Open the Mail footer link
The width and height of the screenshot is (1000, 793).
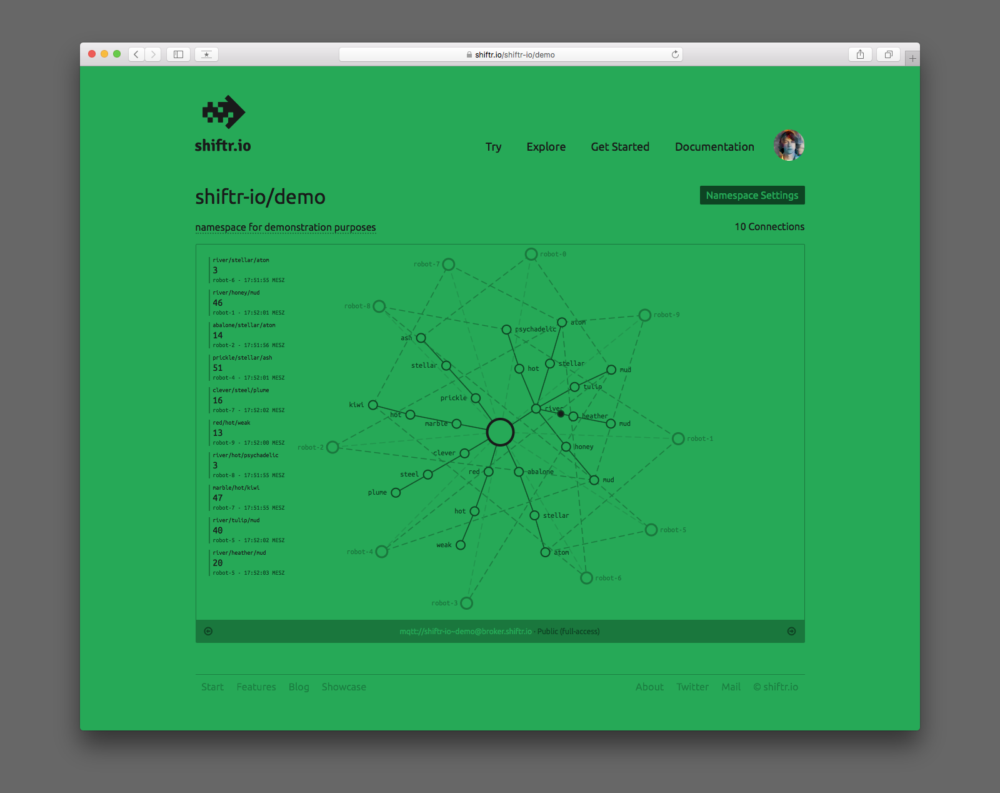click(731, 687)
